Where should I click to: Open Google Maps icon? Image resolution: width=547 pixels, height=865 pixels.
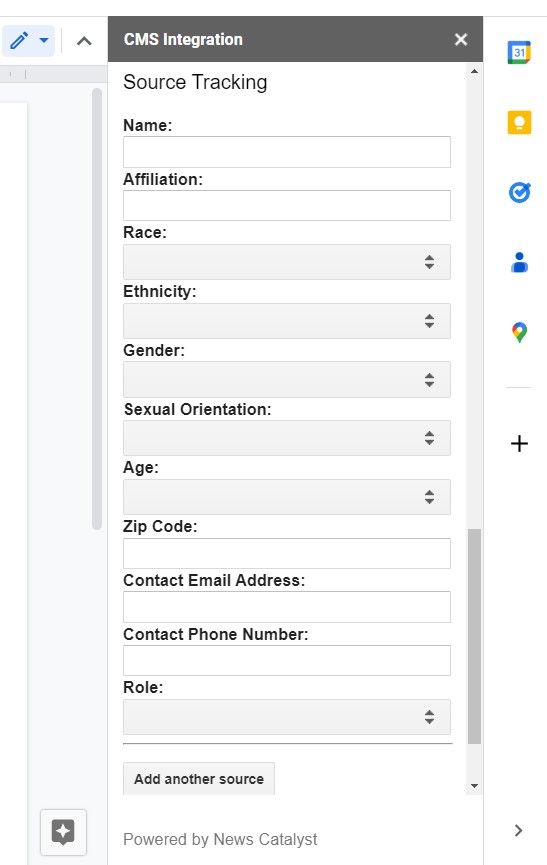[519, 333]
